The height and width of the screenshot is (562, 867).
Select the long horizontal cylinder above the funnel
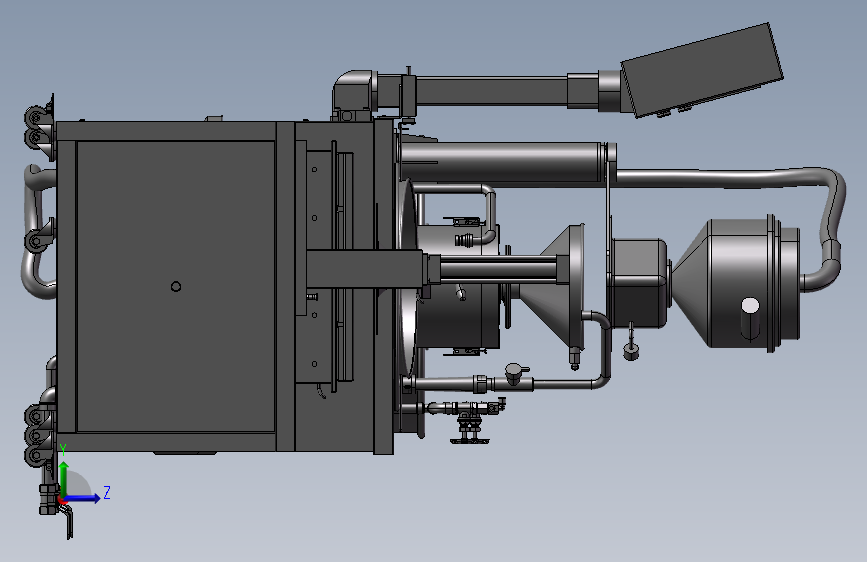pyautogui.click(x=500, y=162)
